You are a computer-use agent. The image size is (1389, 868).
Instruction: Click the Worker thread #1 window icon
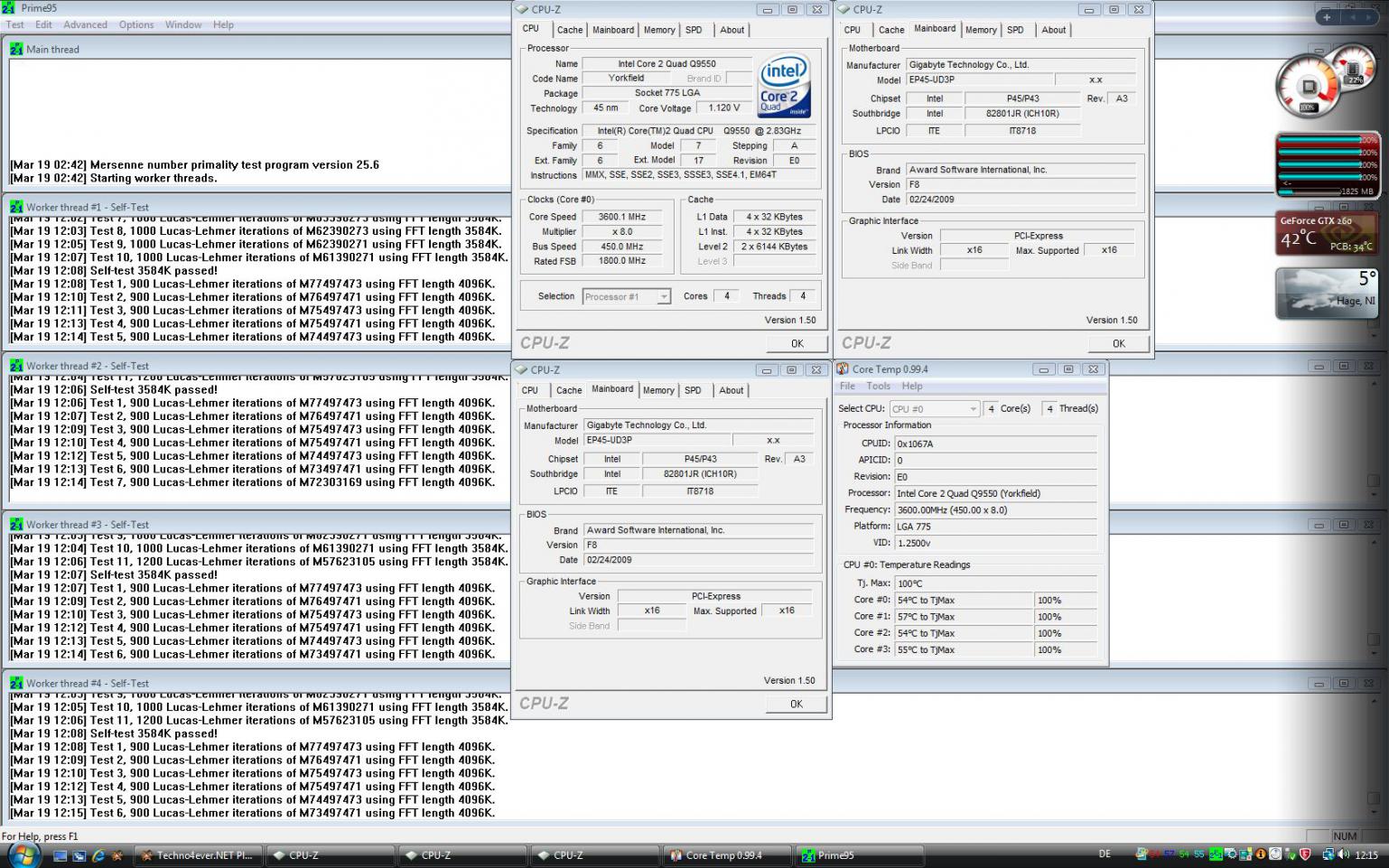[16, 207]
